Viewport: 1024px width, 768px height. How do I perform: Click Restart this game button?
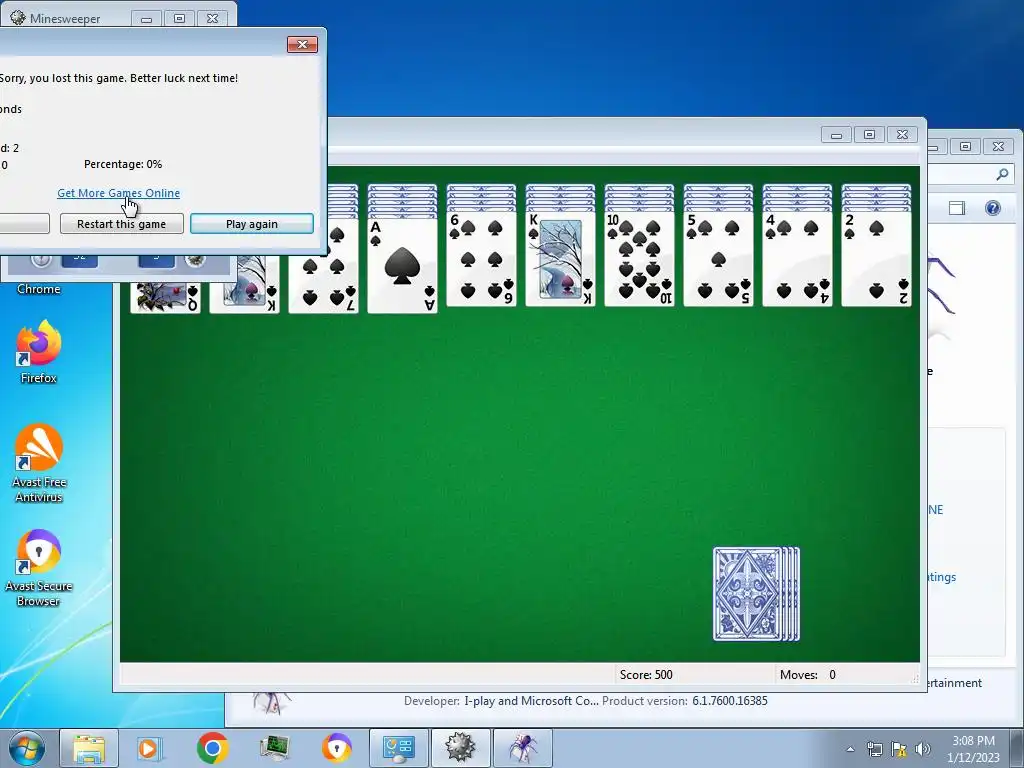coord(121,224)
